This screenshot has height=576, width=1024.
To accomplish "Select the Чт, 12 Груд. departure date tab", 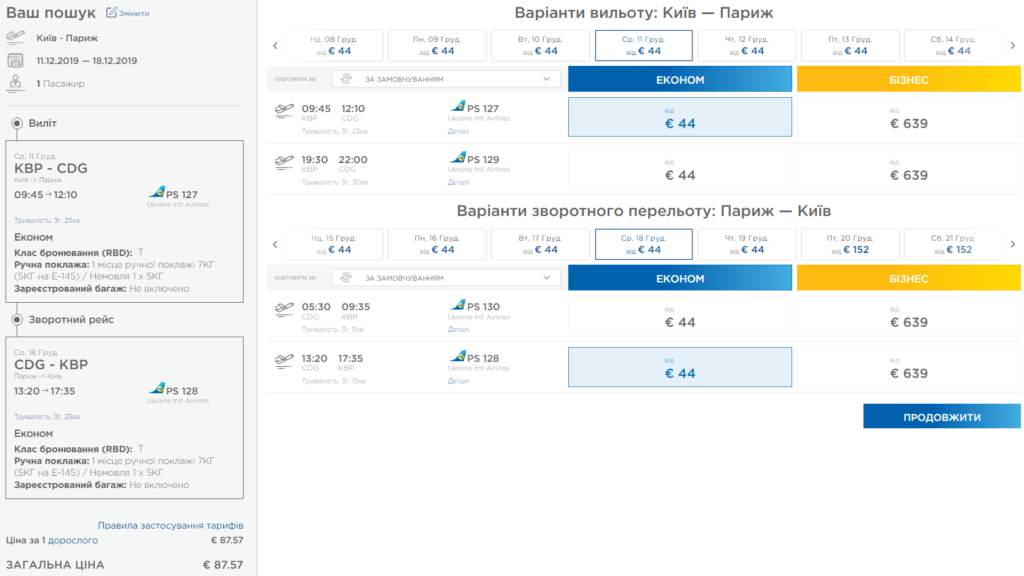I will coord(746,46).
